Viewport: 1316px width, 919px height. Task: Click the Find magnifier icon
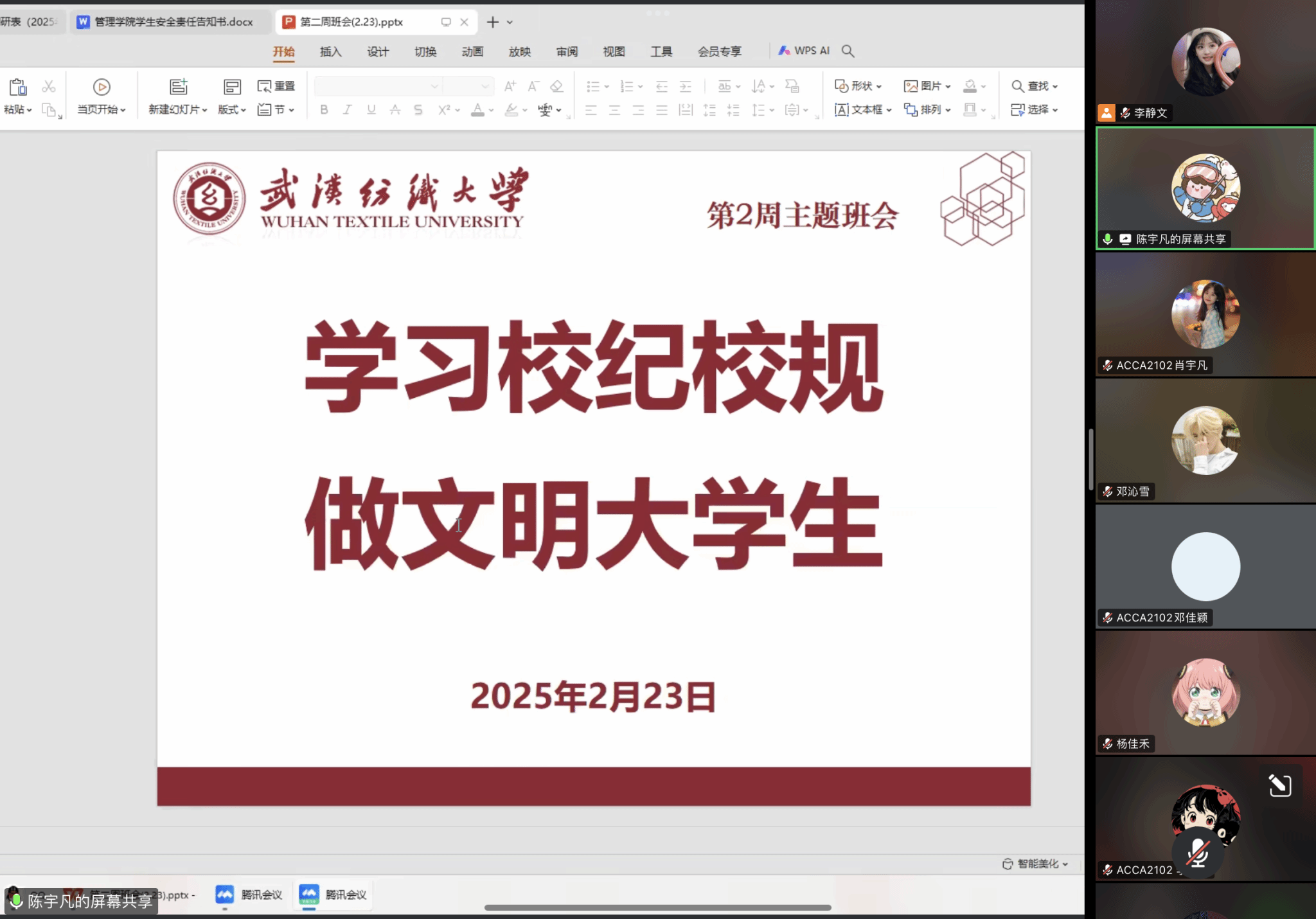coord(1018,86)
